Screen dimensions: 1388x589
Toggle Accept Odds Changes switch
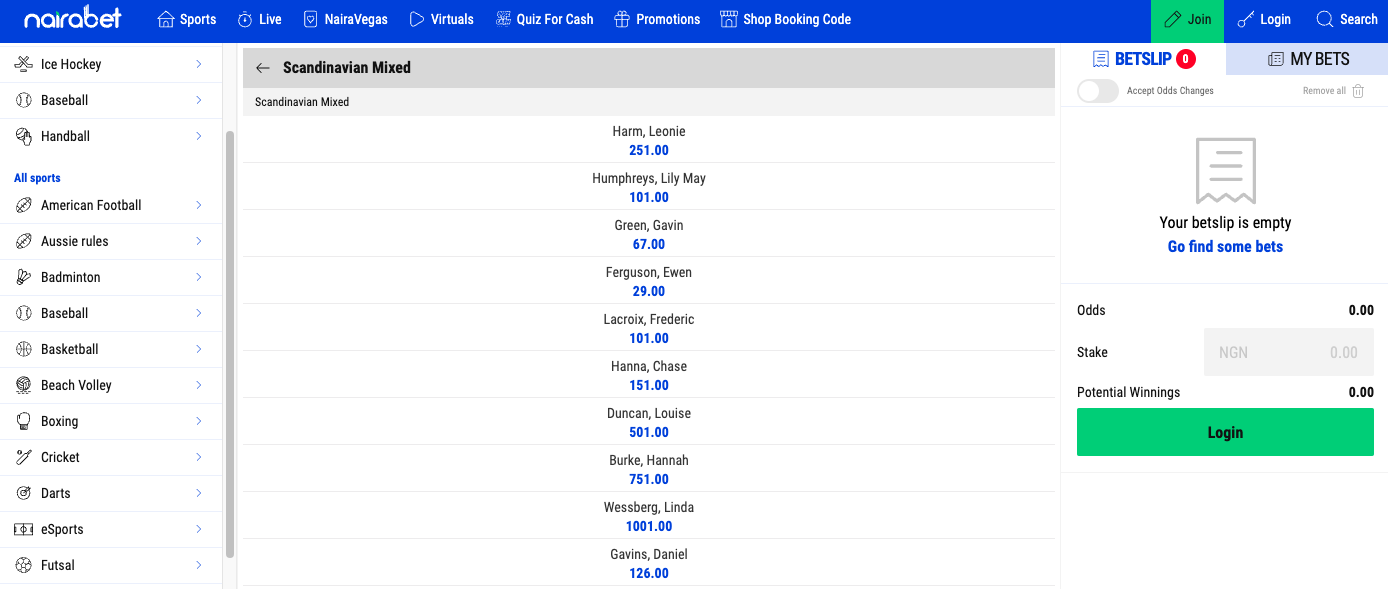[x=1097, y=91]
